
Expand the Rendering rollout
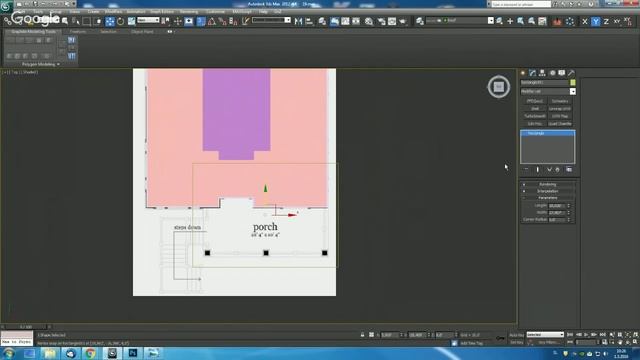pos(548,184)
